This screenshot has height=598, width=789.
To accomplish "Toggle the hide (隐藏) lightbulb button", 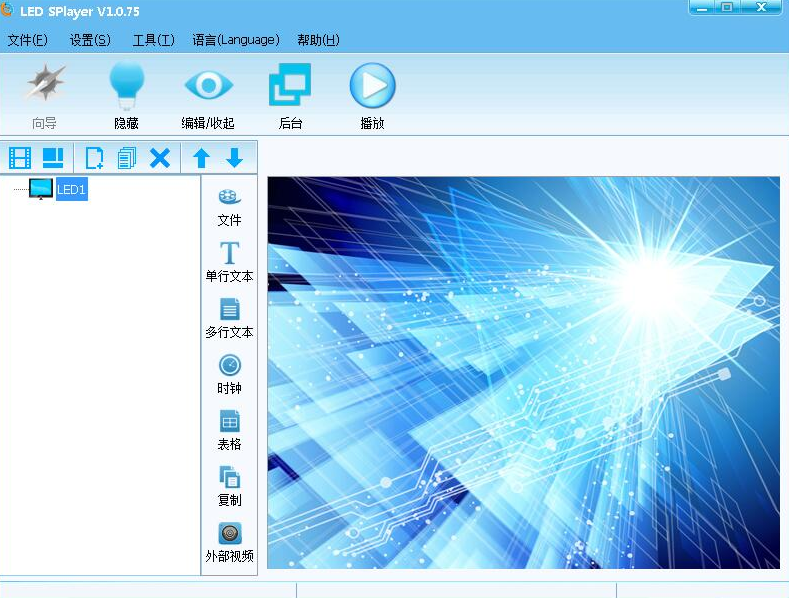I will point(127,96).
